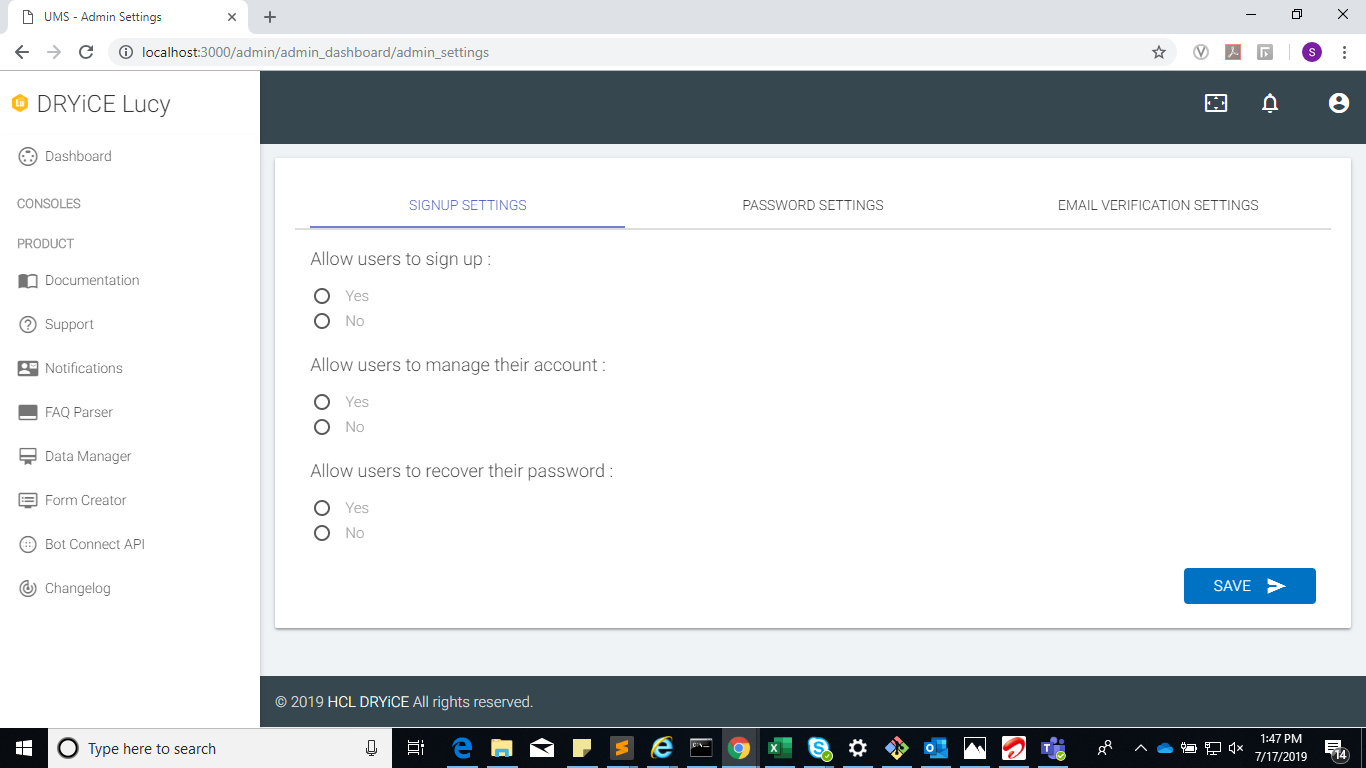Open the notification bell in header
This screenshot has width=1366, height=768.
(x=1270, y=103)
